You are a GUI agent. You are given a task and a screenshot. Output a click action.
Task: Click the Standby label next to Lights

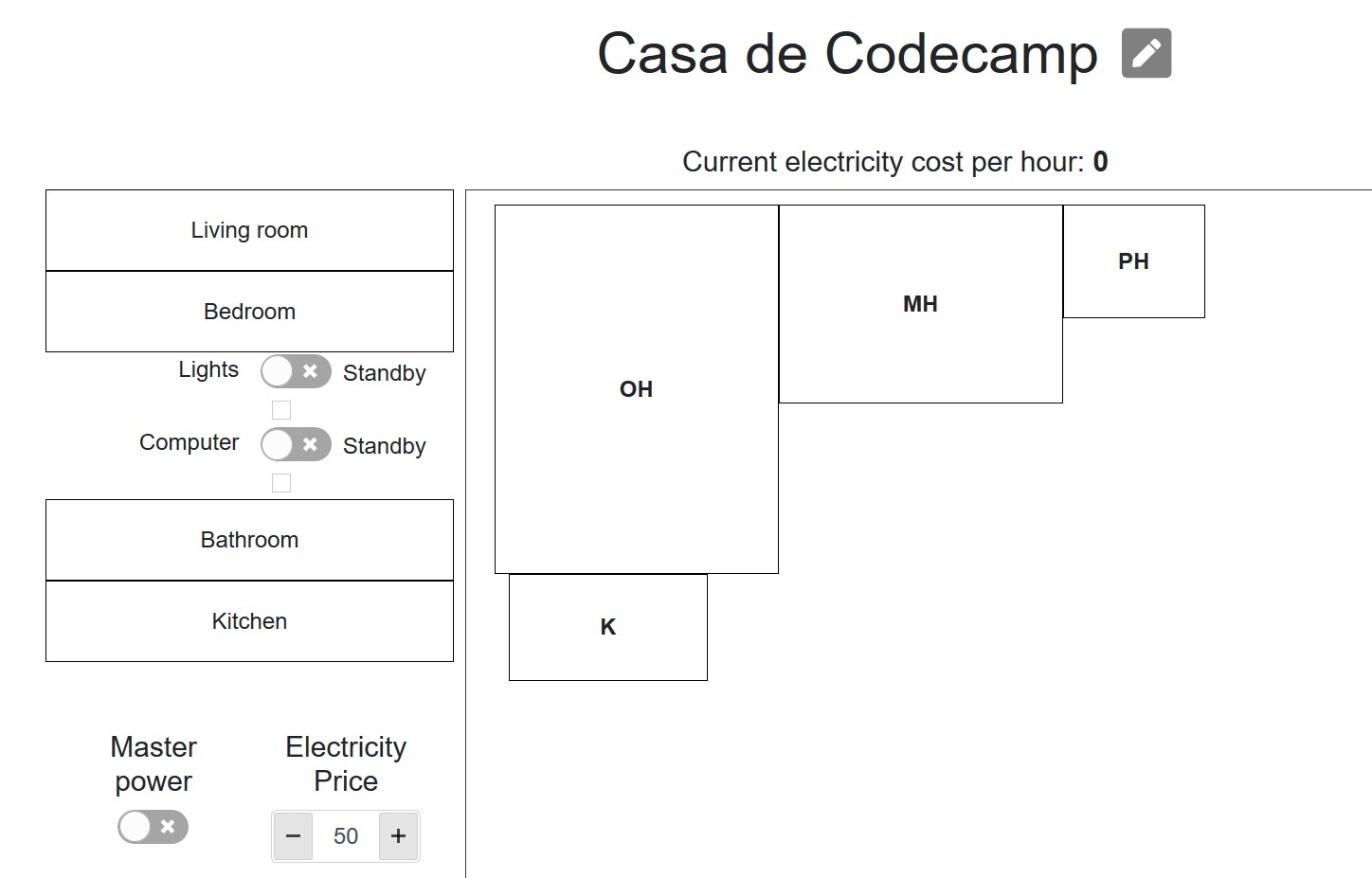384,373
